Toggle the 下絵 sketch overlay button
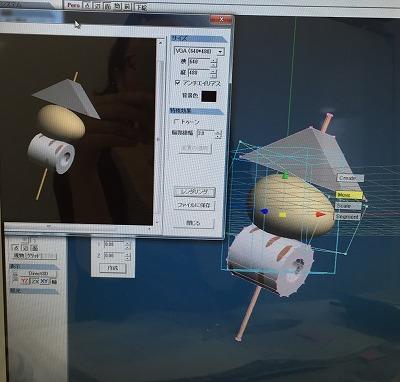400x382 pixels. [141, 7]
